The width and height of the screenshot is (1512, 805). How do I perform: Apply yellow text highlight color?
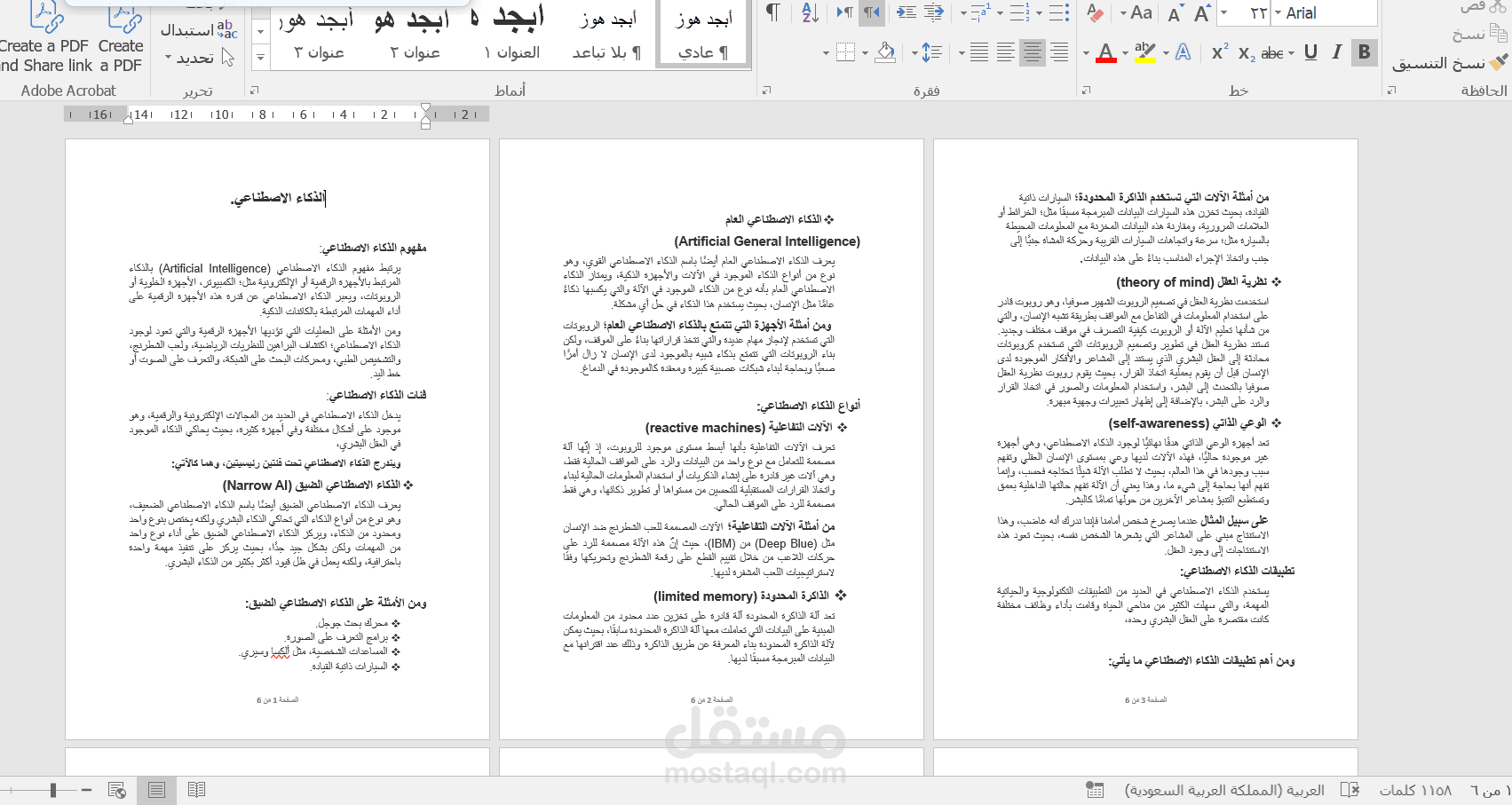pyautogui.click(x=1145, y=52)
